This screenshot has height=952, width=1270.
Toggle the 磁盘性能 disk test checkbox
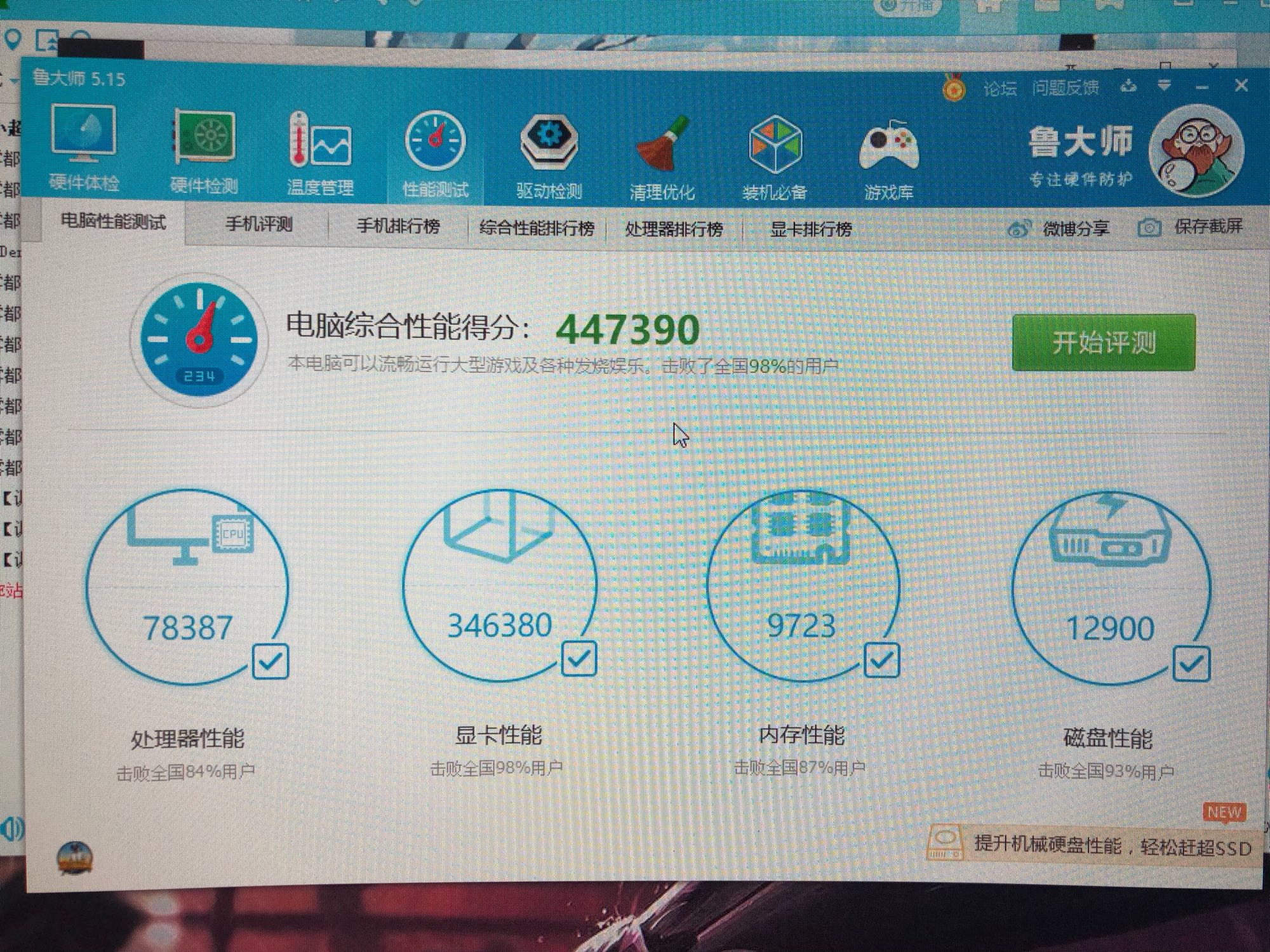coord(1191,664)
